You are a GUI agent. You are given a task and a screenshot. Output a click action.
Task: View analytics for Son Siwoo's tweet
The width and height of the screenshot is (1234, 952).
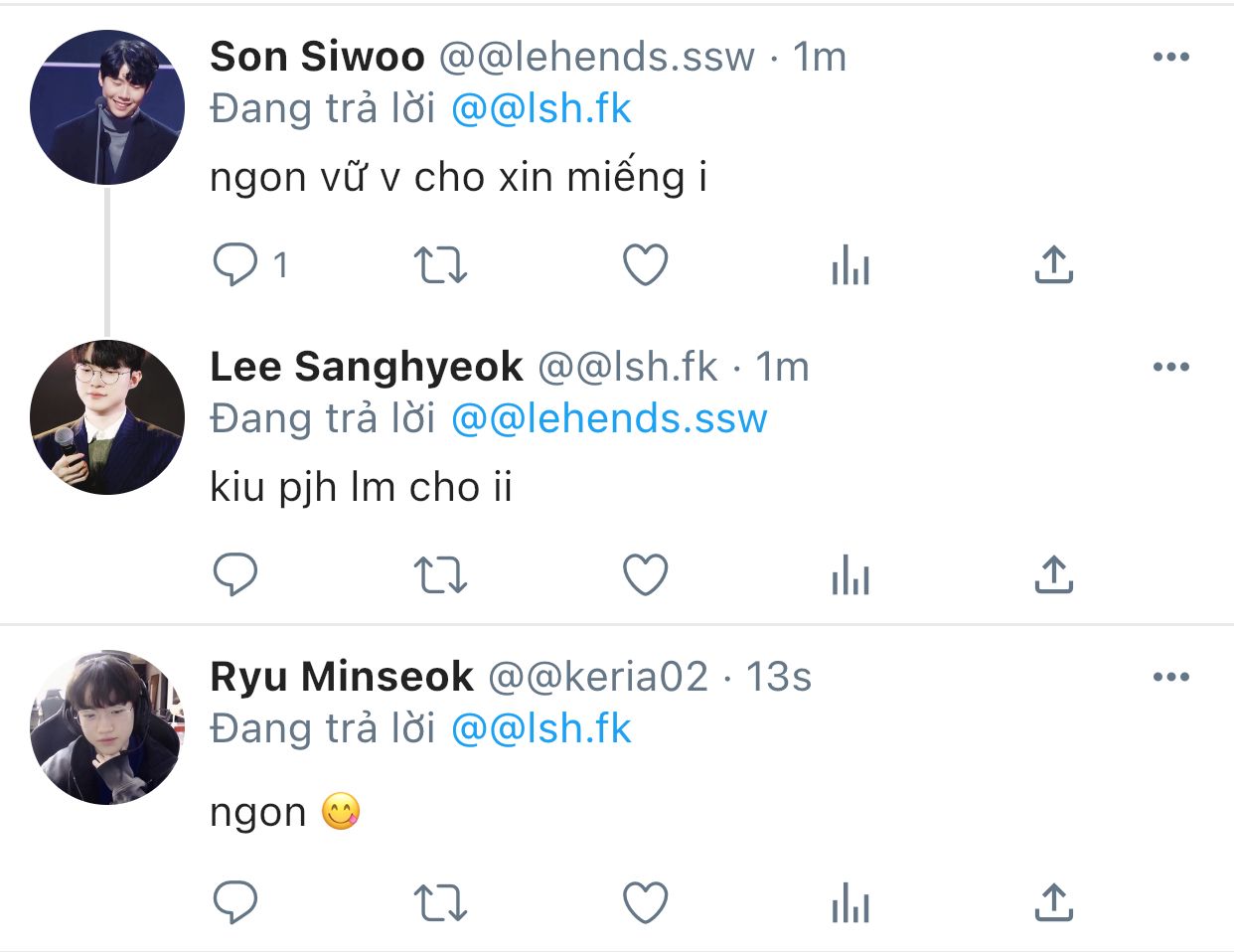(850, 266)
